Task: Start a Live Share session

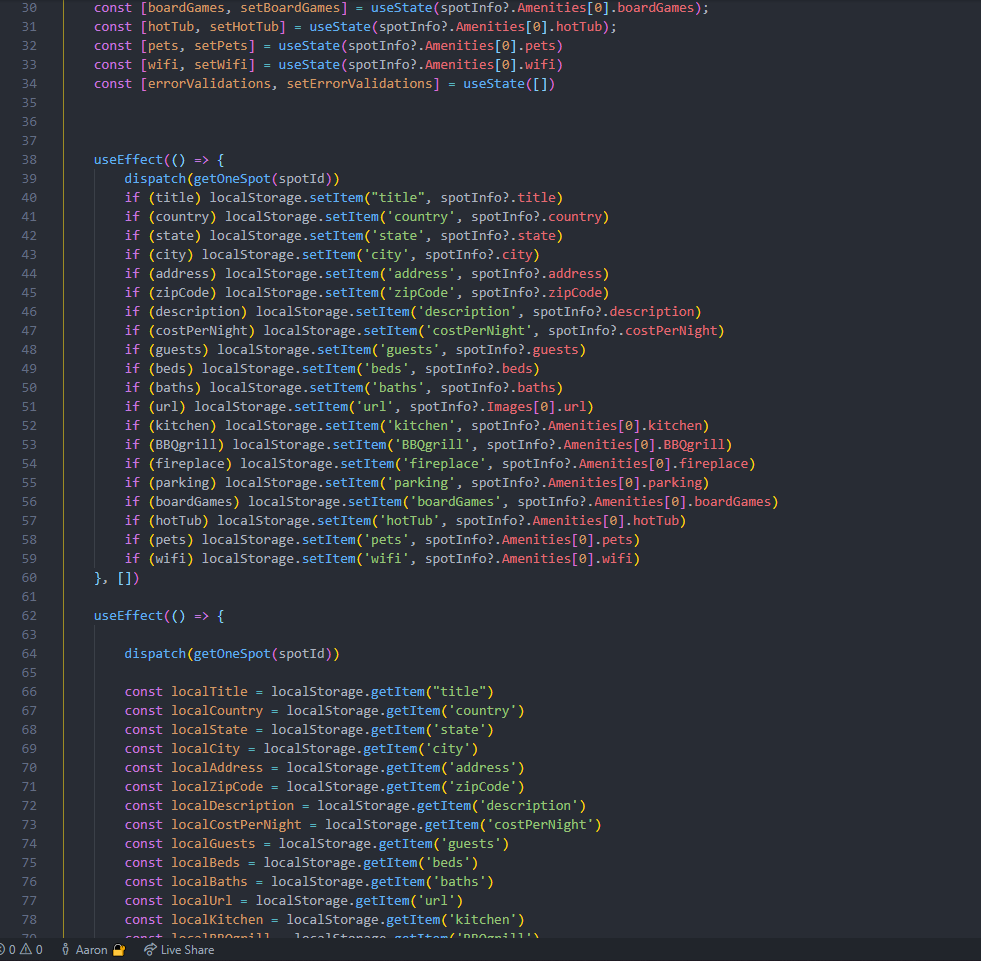Action: [x=179, y=950]
